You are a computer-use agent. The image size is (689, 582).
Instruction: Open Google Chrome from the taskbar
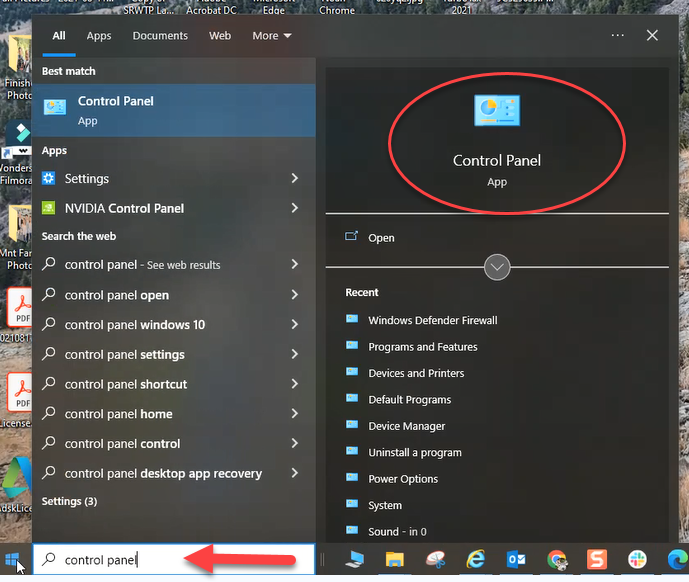pyautogui.click(x=557, y=560)
